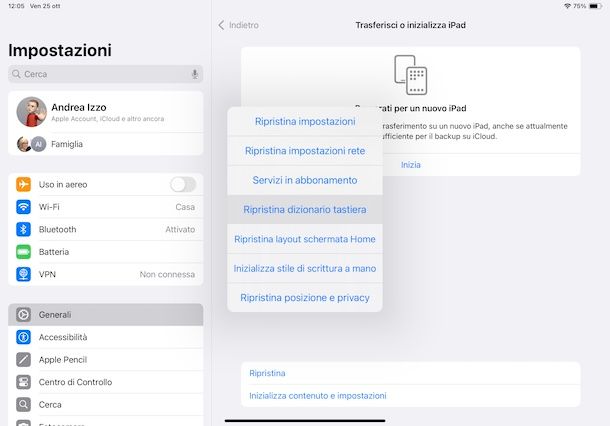
Task: Tap Inizializza contenuto e impostazioni
Action: [410, 396]
